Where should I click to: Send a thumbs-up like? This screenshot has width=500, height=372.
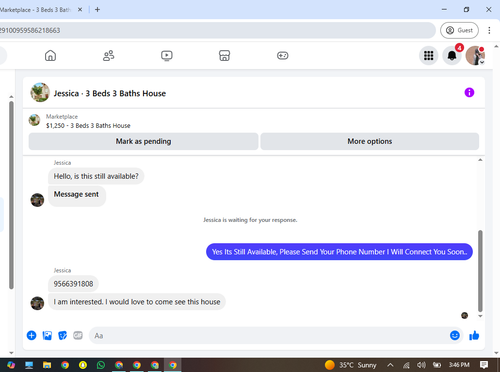pyautogui.click(x=474, y=335)
